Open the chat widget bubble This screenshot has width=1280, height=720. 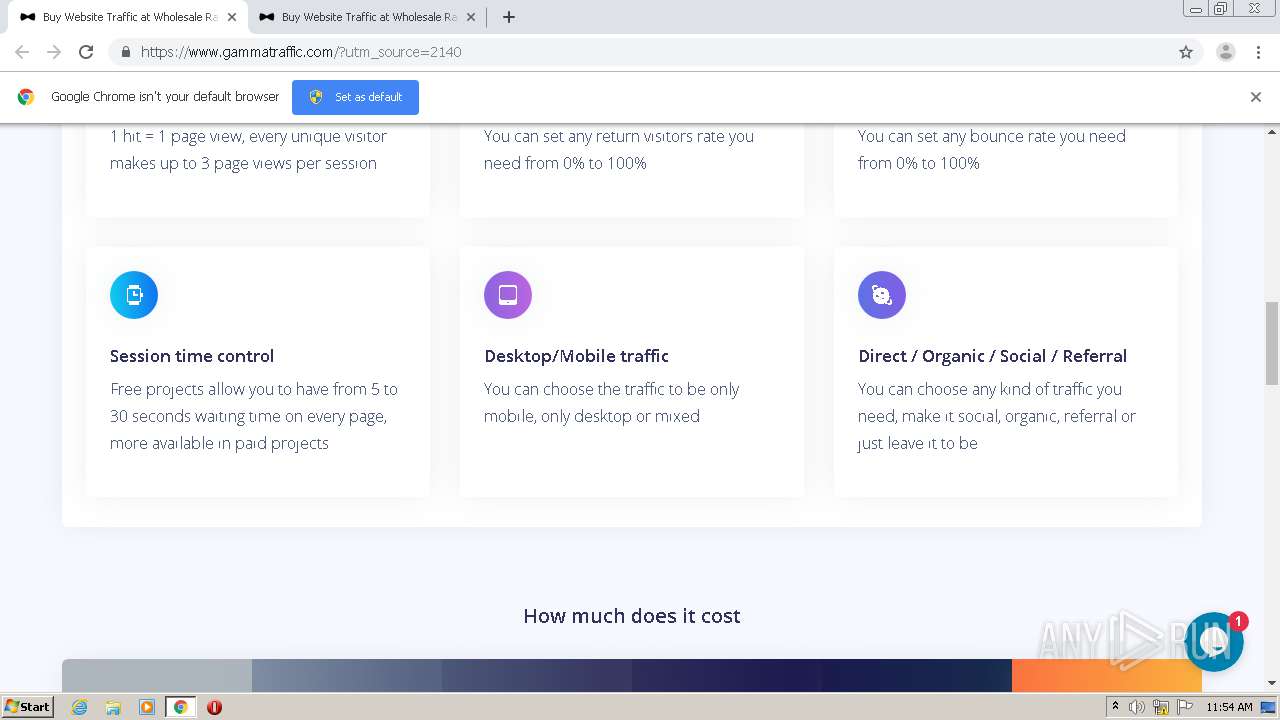1214,642
